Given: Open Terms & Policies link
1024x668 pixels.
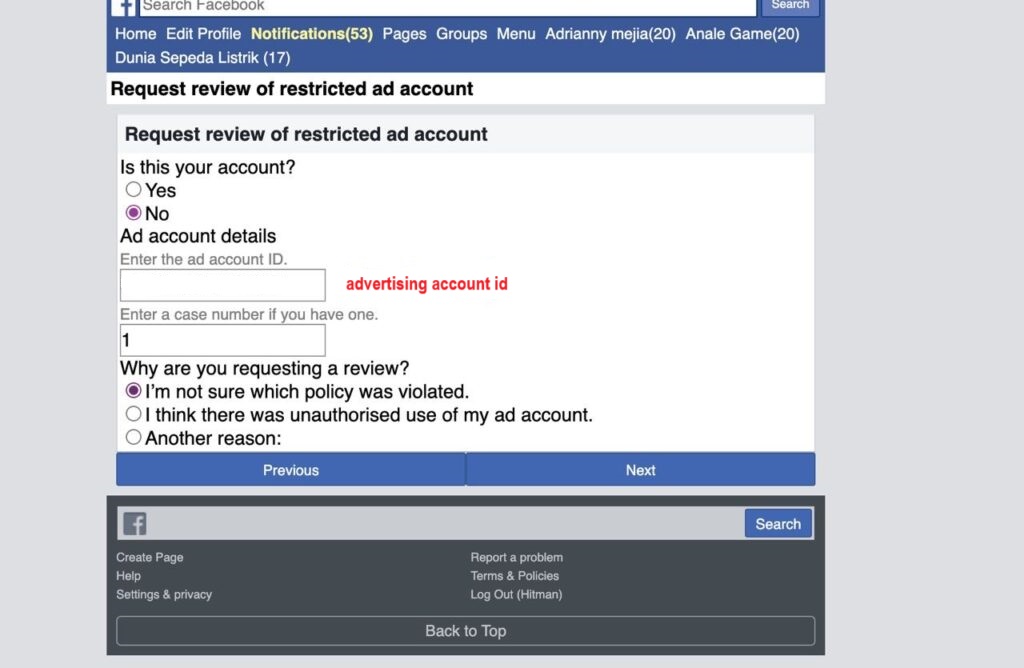Looking at the screenshot, I should [515, 576].
